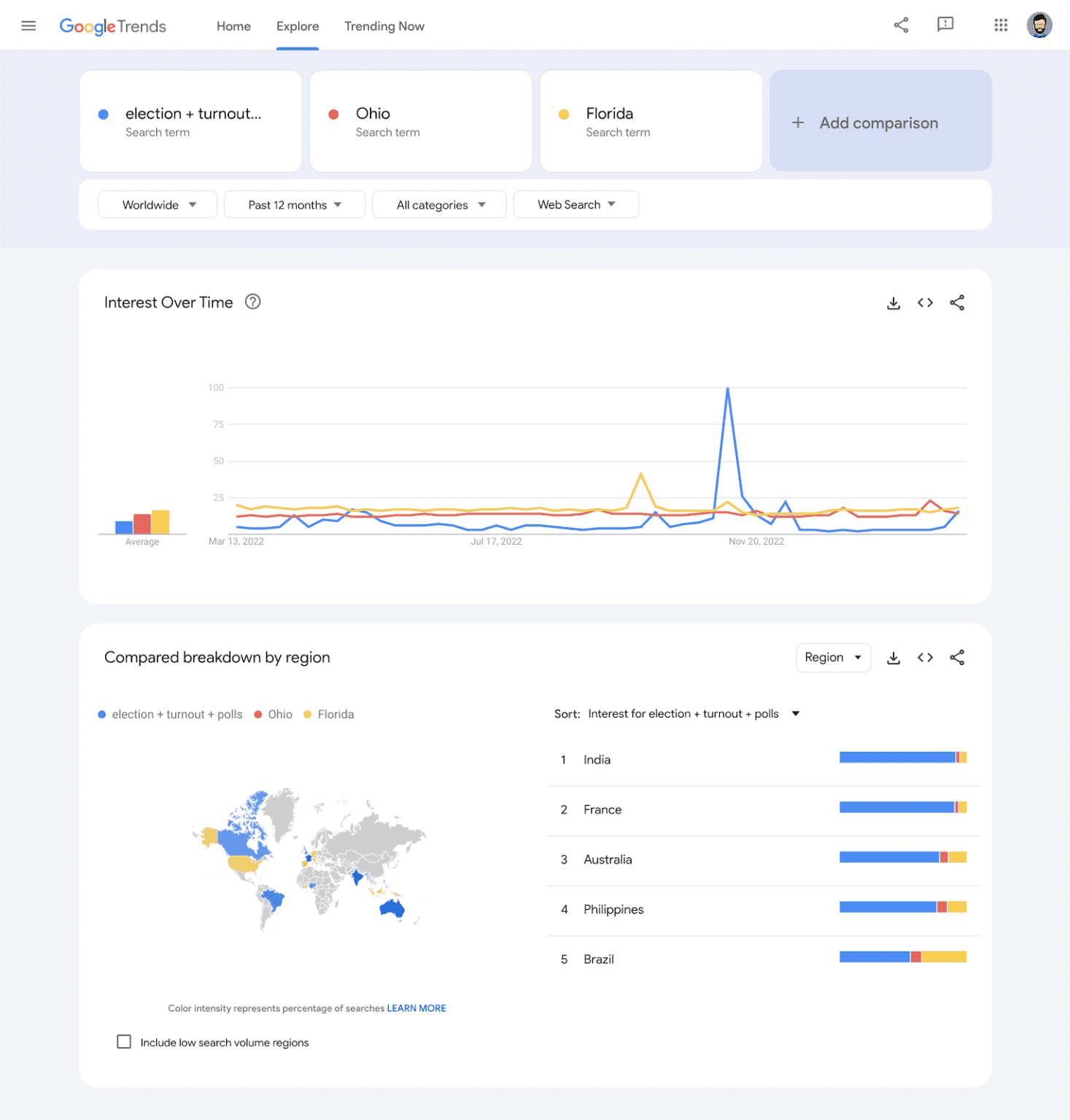This screenshot has height=1120, width=1070.
Task: Open the Google apps grid icon
Action: point(1000,24)
